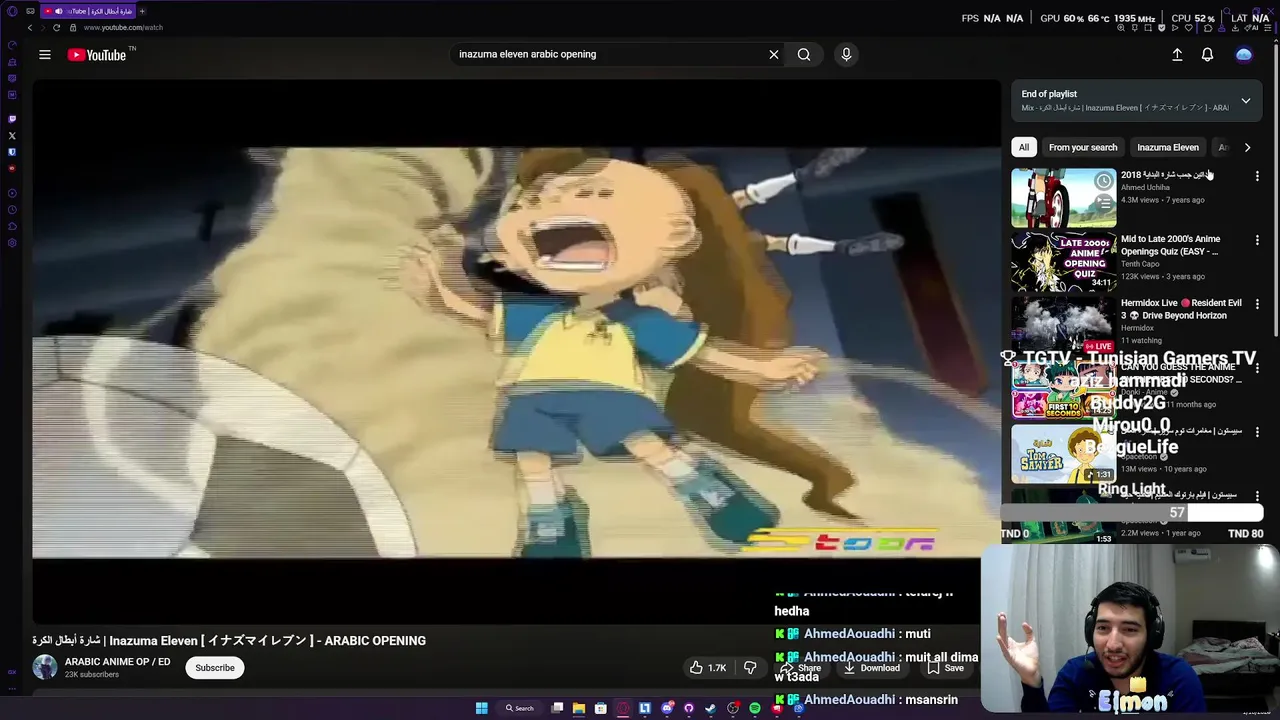
Task: Open Steam from the taskbar
Action: [711, 708]
